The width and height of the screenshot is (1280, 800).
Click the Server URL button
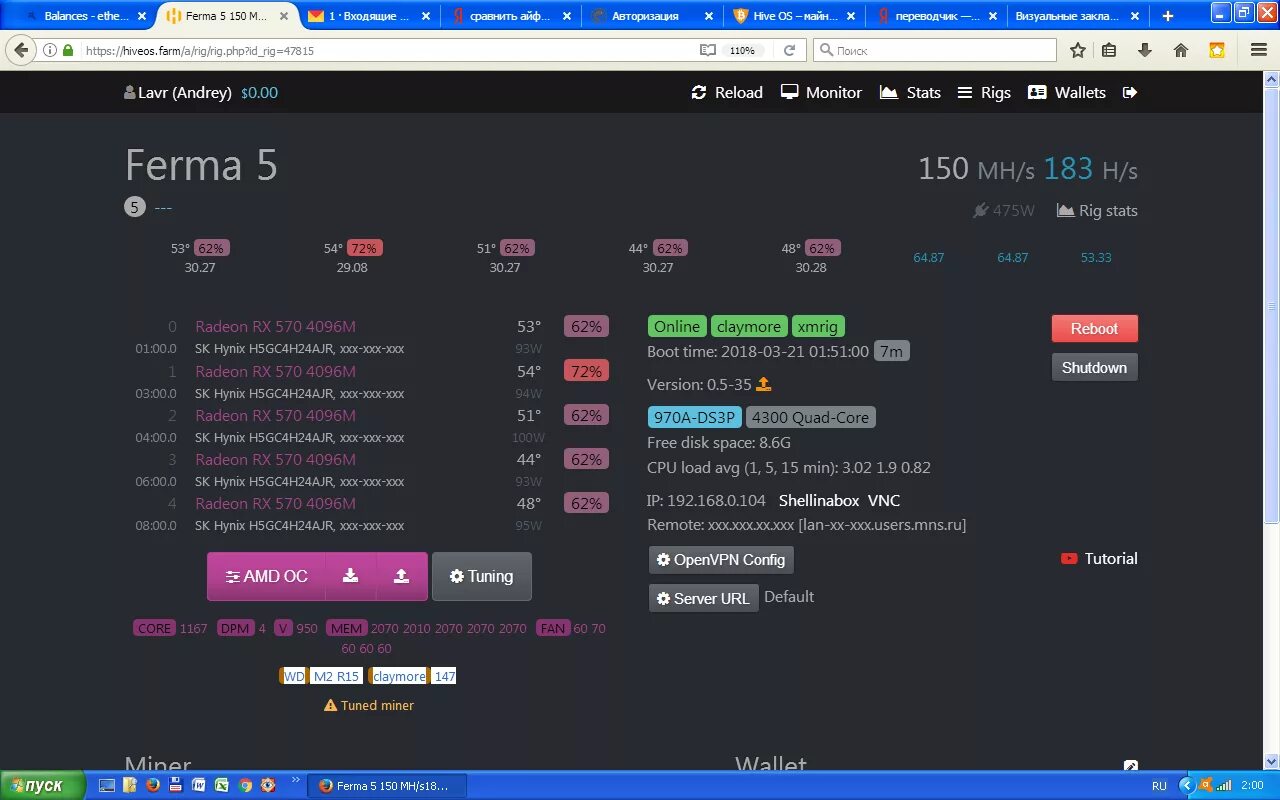pos(703,598)
